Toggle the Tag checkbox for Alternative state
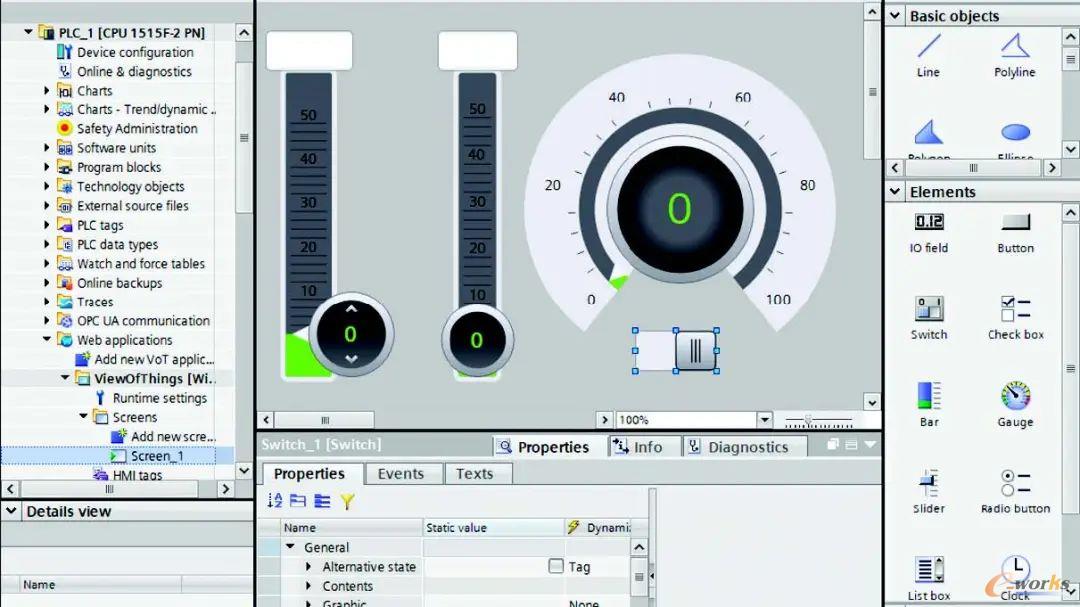 coord(555,566)
